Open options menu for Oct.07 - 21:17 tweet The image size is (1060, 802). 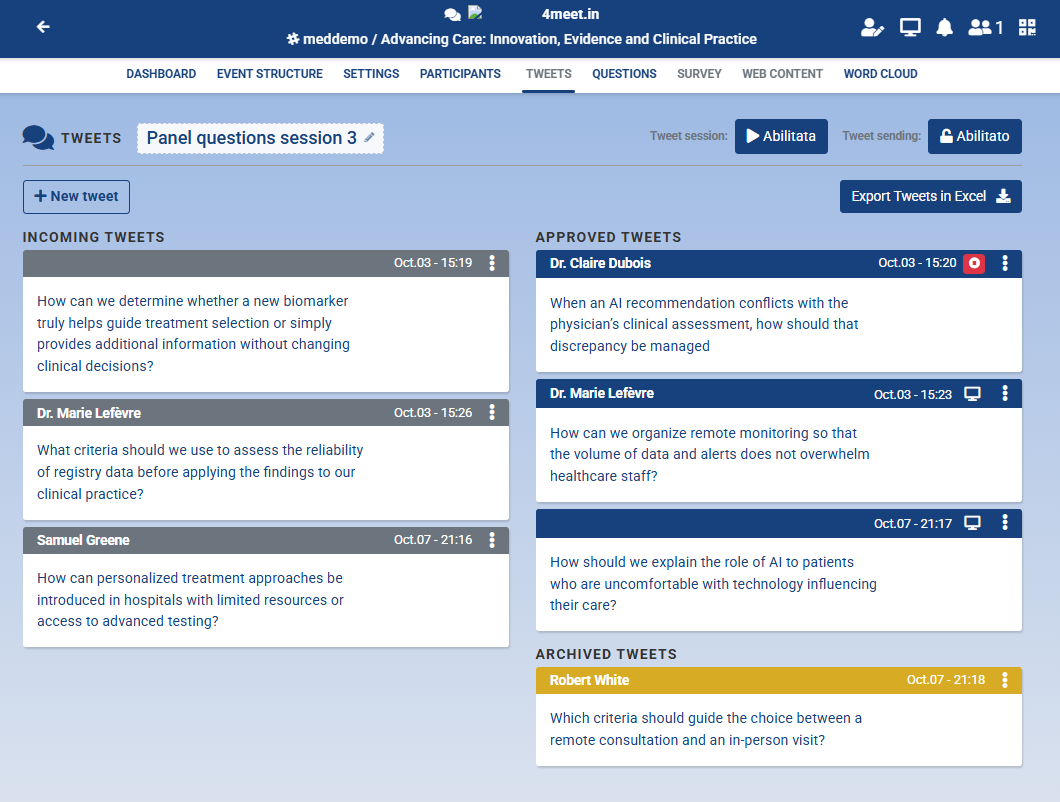[1005, 523]
